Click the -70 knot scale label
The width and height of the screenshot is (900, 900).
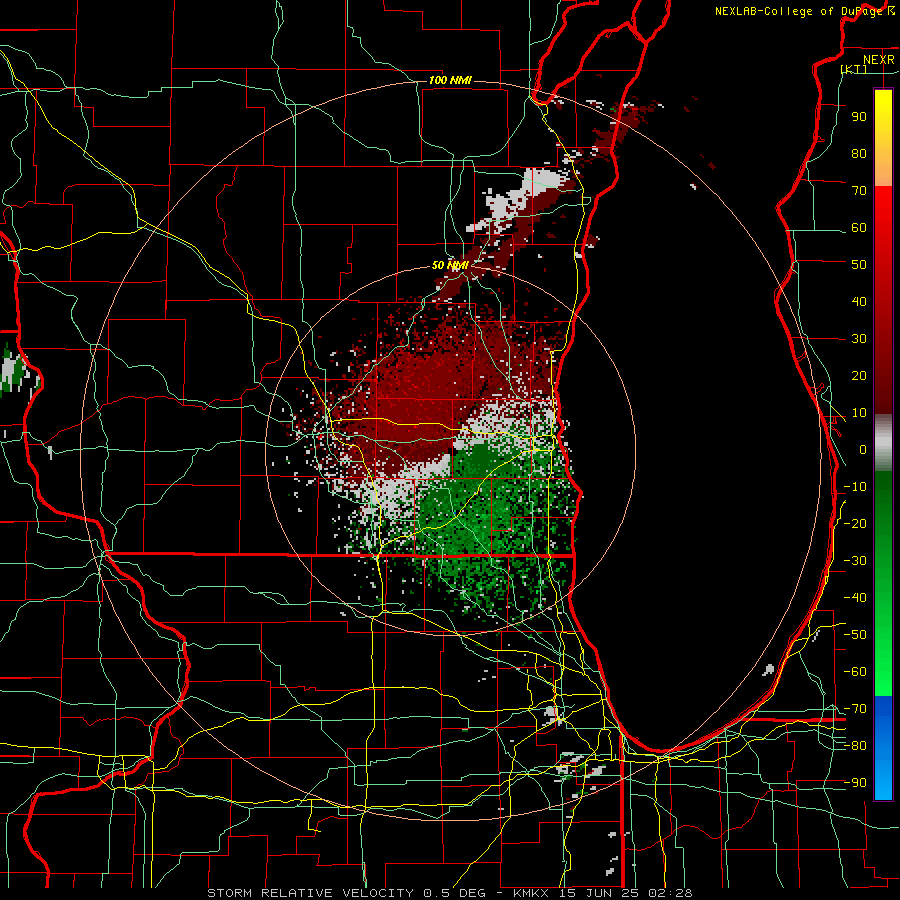[x=856, y=709]
